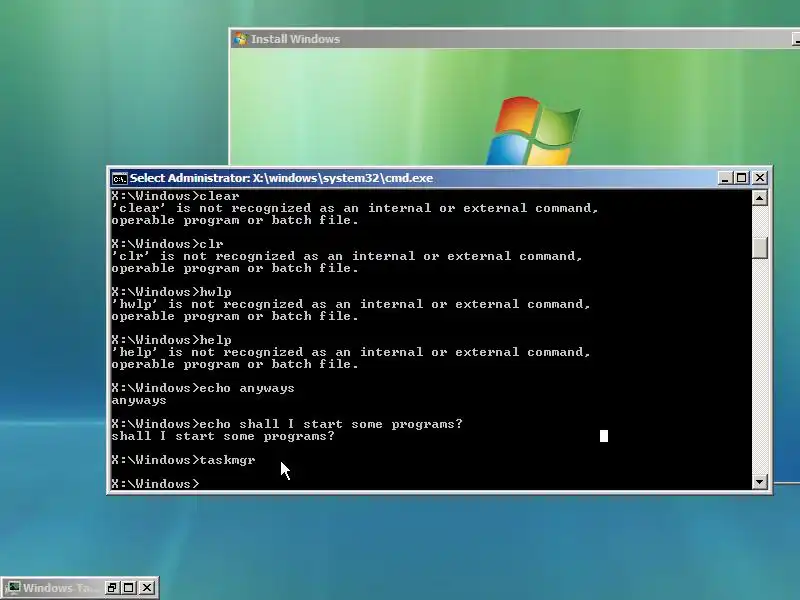Click the minimized Windows Task Manager icon
800x600 pixels.
[x=13, y=588]
